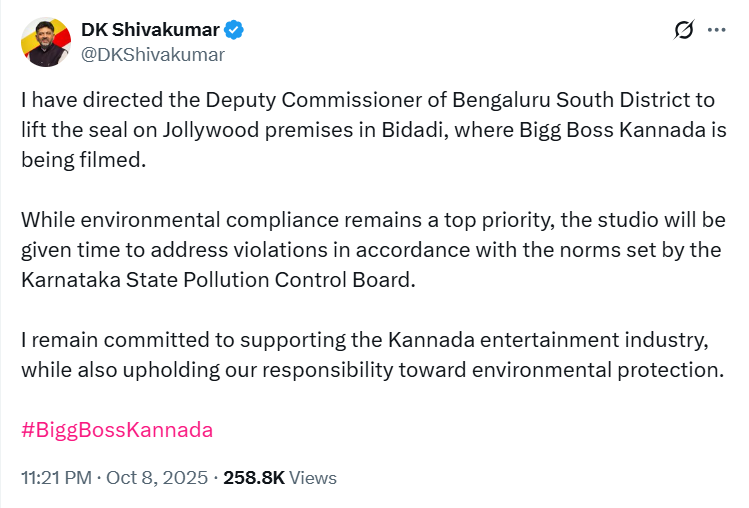Viewport: 749px width, 508px height.
Task: Open the #BiggBossKannada hashtag
Action: coord(117,431)
